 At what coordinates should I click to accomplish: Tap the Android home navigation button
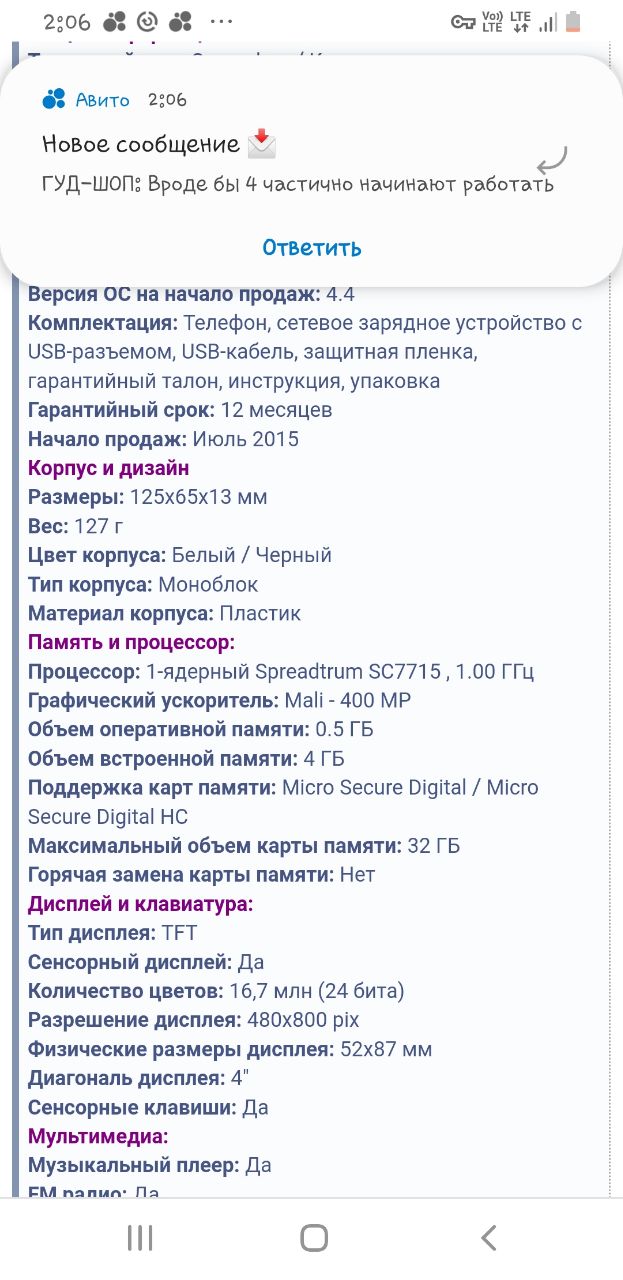coord(314,1238)
